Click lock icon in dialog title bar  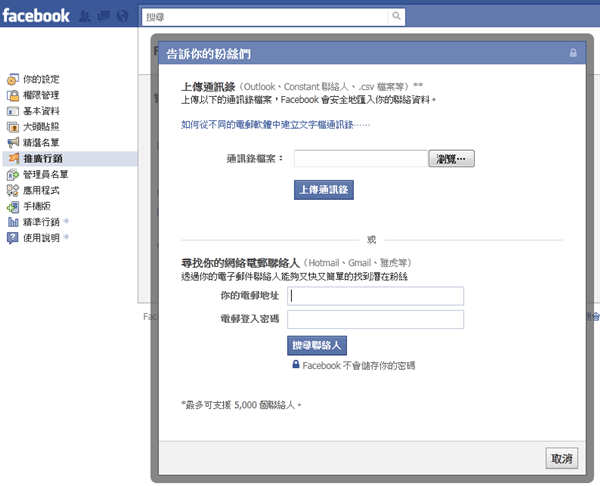coord(573,53)
